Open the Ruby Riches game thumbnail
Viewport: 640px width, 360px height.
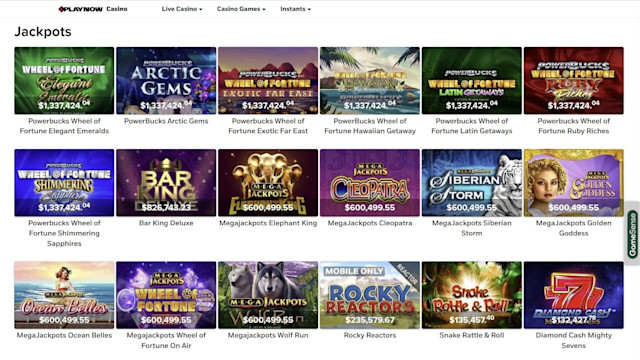tap(573, 80)
